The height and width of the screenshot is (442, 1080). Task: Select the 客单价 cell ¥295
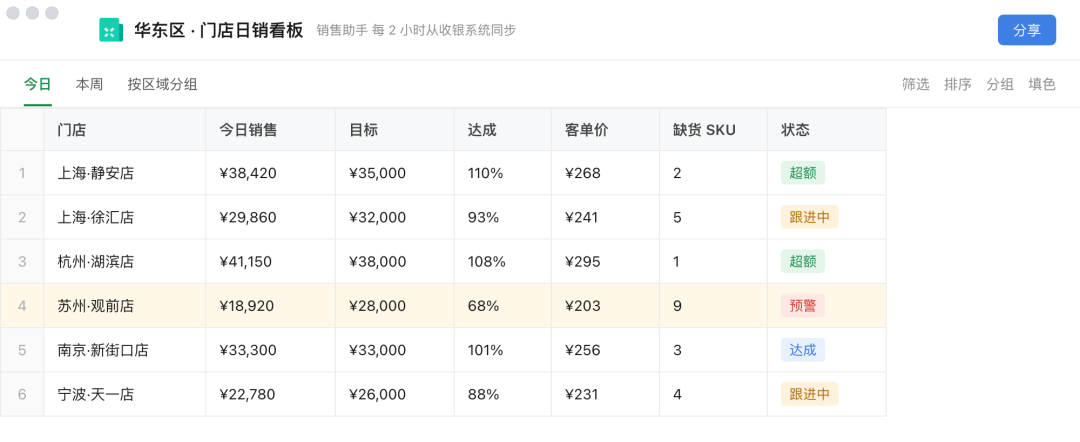[x=605, y=262]
